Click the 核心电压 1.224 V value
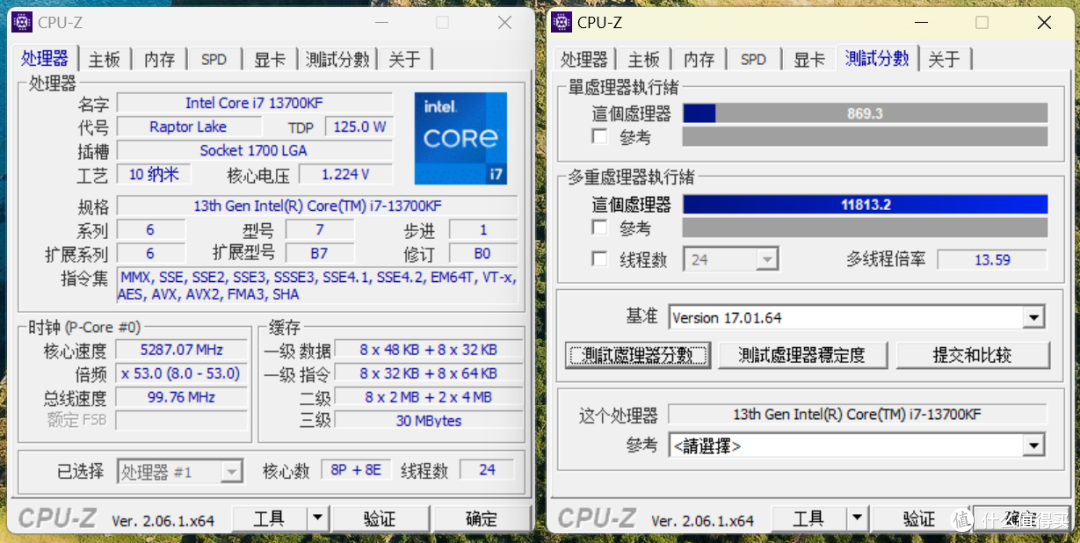Viewport: 1080px width, 543px height. (x=345, y=174)
